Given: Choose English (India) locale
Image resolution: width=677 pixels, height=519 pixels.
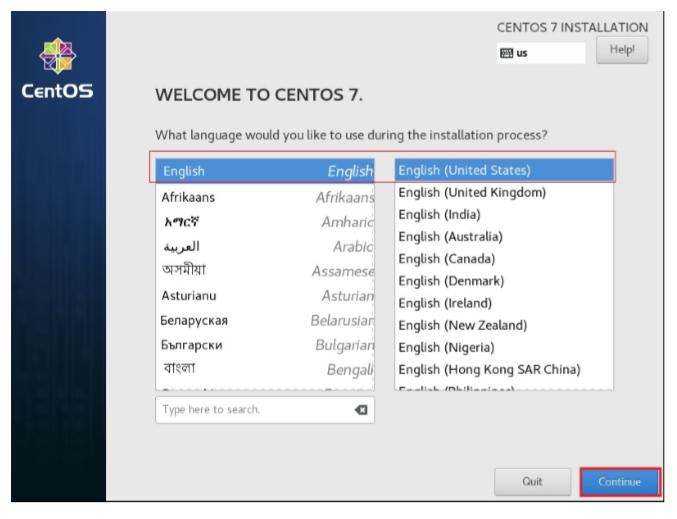Looking at the screenshot, I should pos(504,215).
